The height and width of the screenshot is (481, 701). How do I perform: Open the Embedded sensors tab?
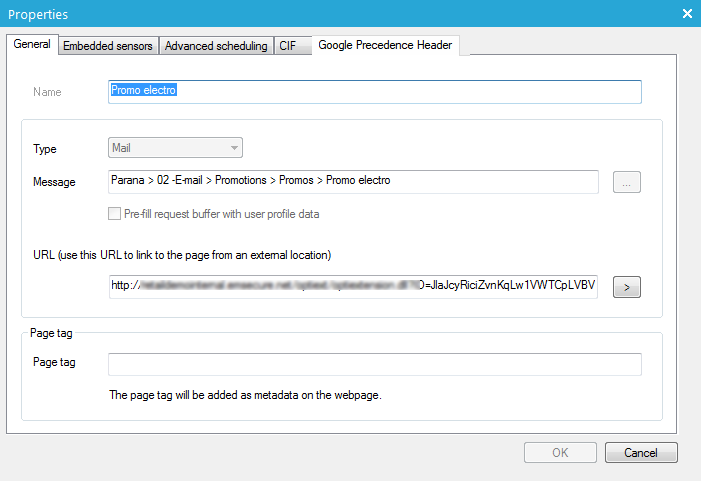108,46
